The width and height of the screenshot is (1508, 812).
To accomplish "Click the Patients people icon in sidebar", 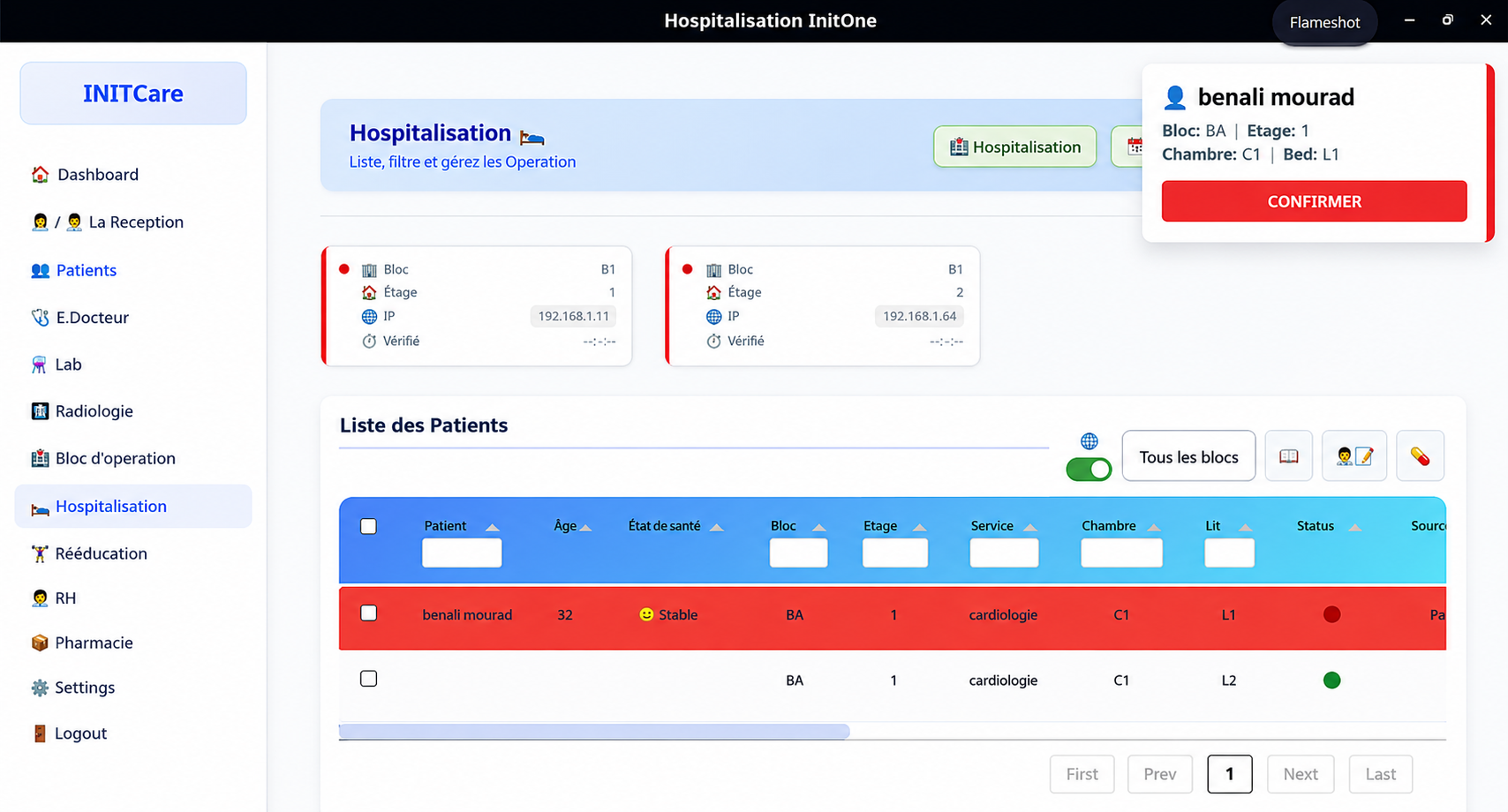I will click(40, 270).
